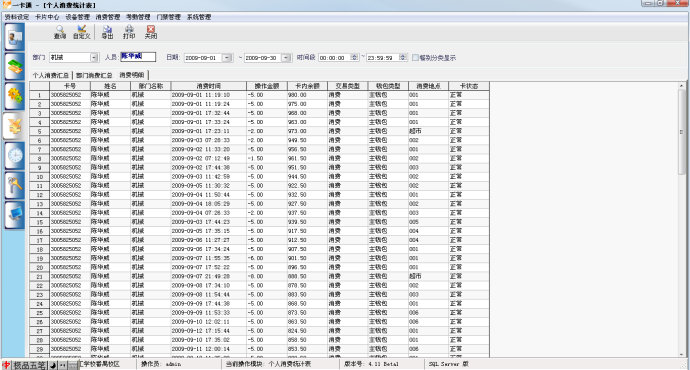
Task: Click the 卡内余额 column header
Action: [307, 86]
